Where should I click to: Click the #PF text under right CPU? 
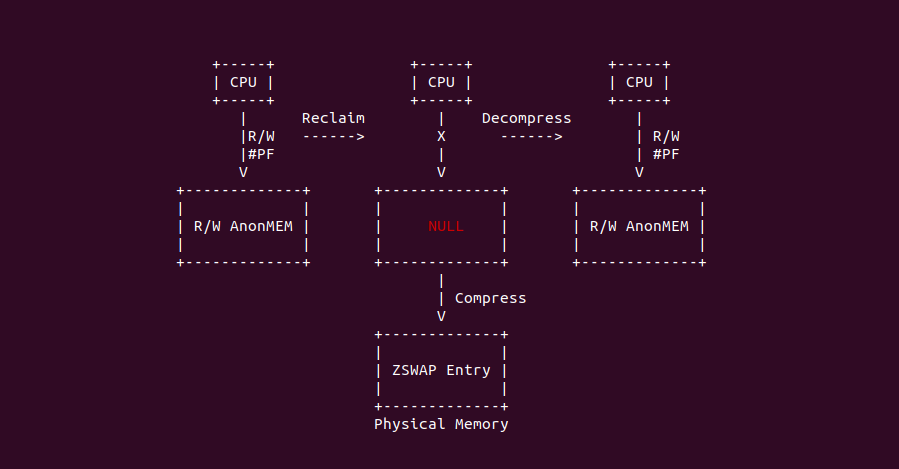[666, 154]
